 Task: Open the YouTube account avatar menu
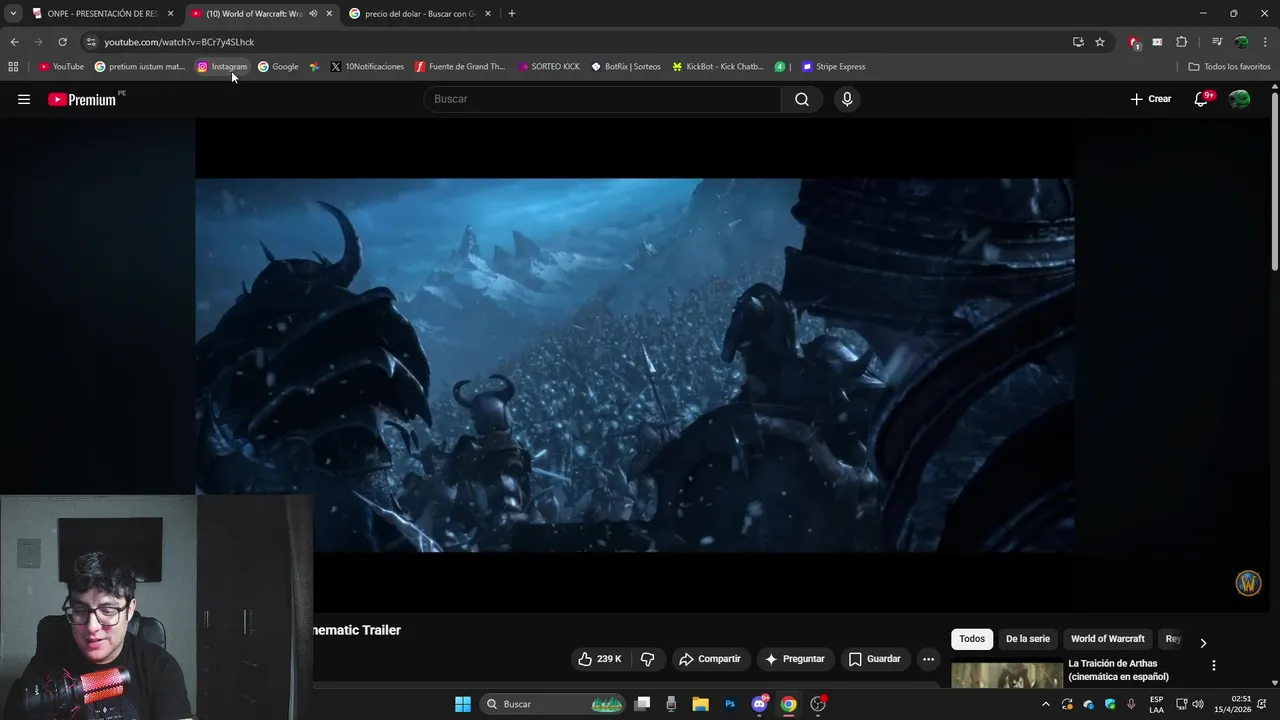click(1240, 99)
